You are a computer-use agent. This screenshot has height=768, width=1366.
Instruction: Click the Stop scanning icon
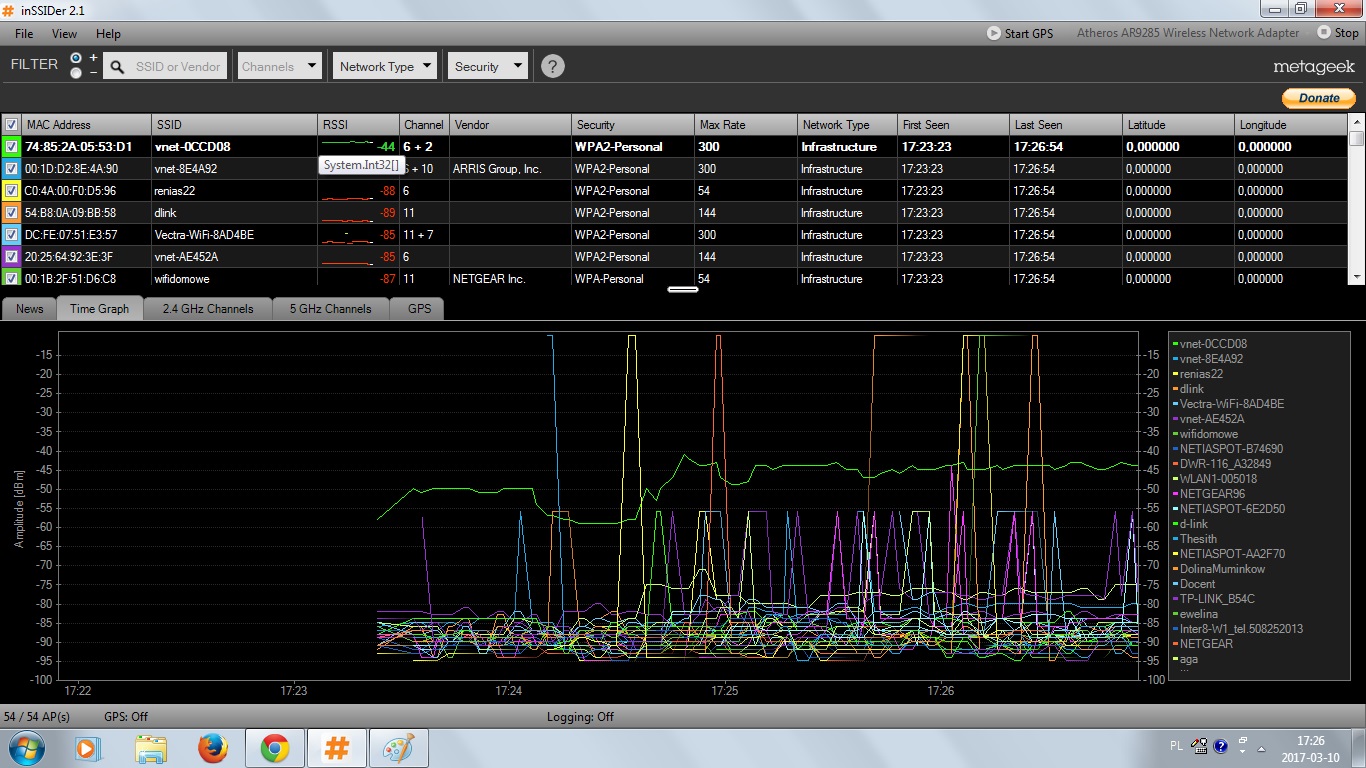1324,33
